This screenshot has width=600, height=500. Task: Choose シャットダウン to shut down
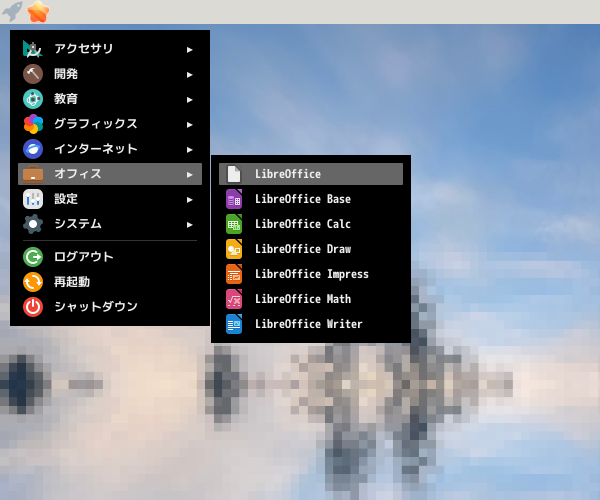point(110,307)
